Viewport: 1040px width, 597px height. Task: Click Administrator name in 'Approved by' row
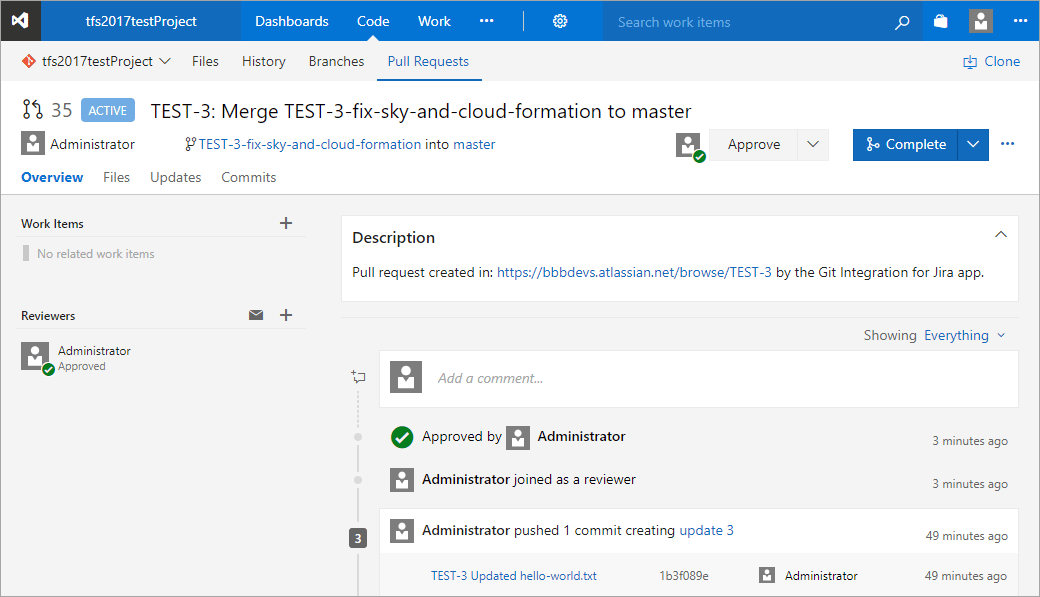point(581,436)
